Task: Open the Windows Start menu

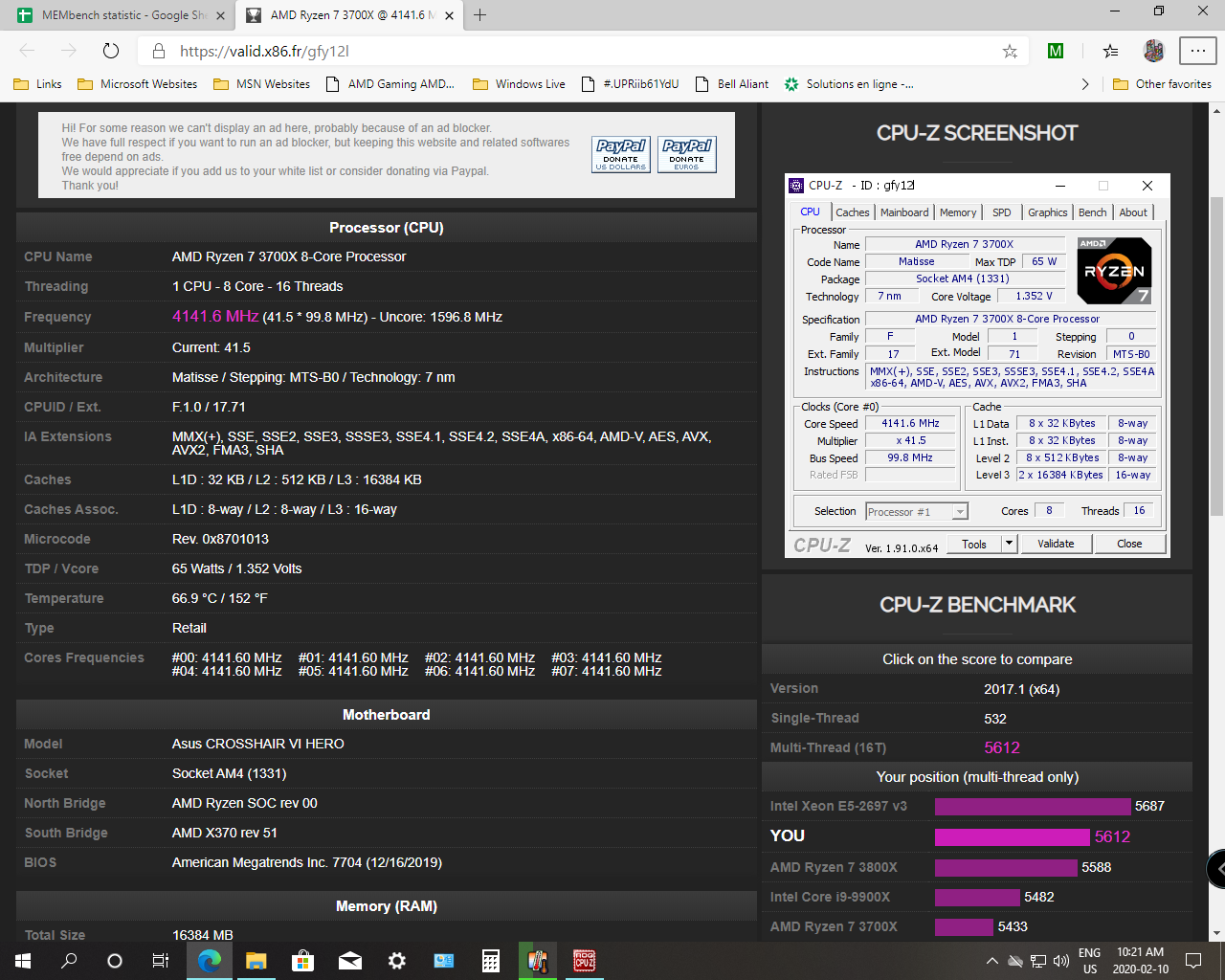Action: point(23,961)
